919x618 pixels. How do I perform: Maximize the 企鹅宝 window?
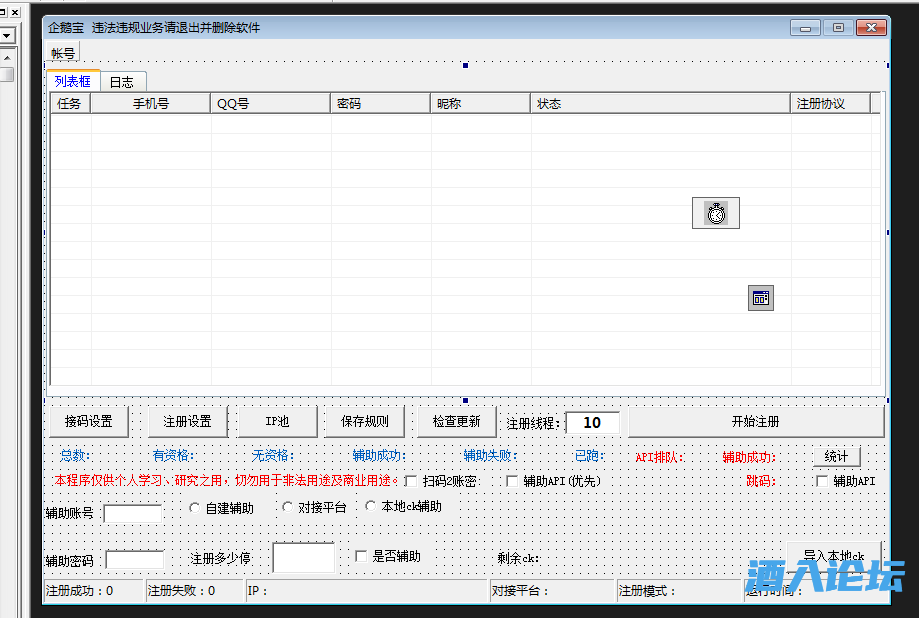coord(838,28)
